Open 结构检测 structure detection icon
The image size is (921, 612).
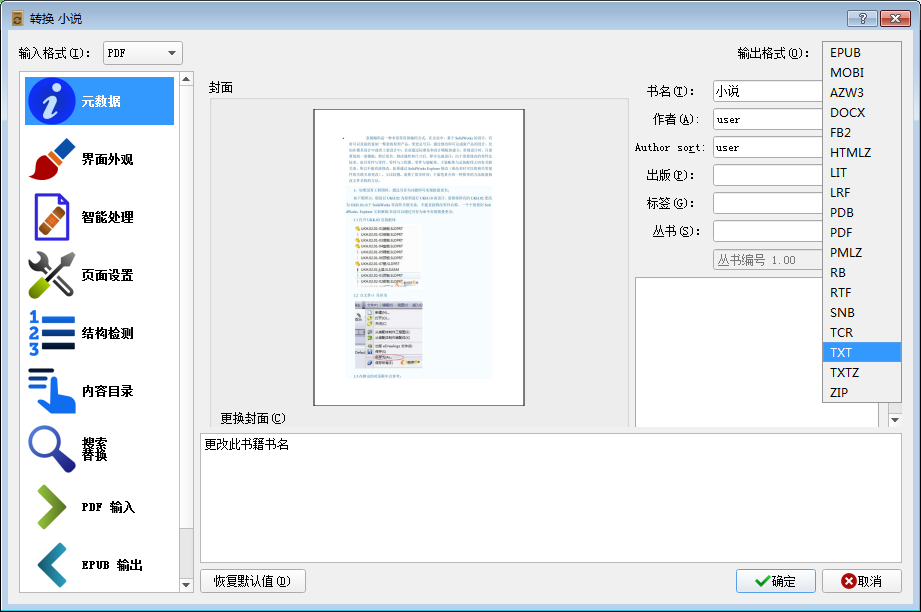52,333
